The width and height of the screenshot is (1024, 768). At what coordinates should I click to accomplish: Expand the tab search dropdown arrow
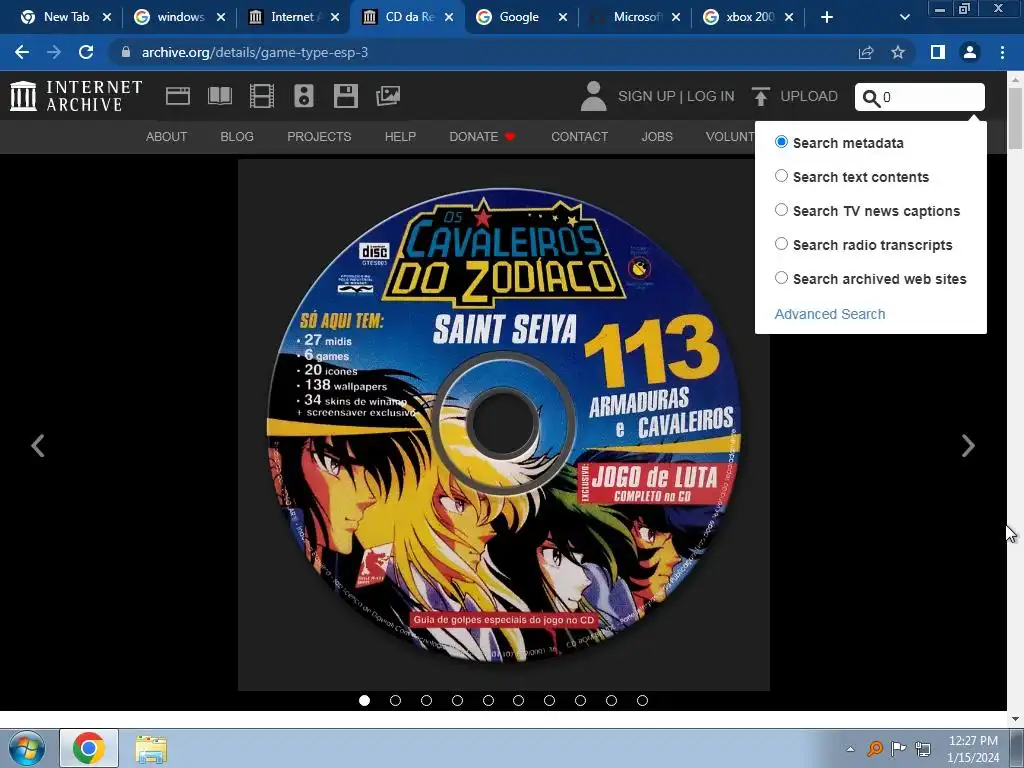pos(904,17)
